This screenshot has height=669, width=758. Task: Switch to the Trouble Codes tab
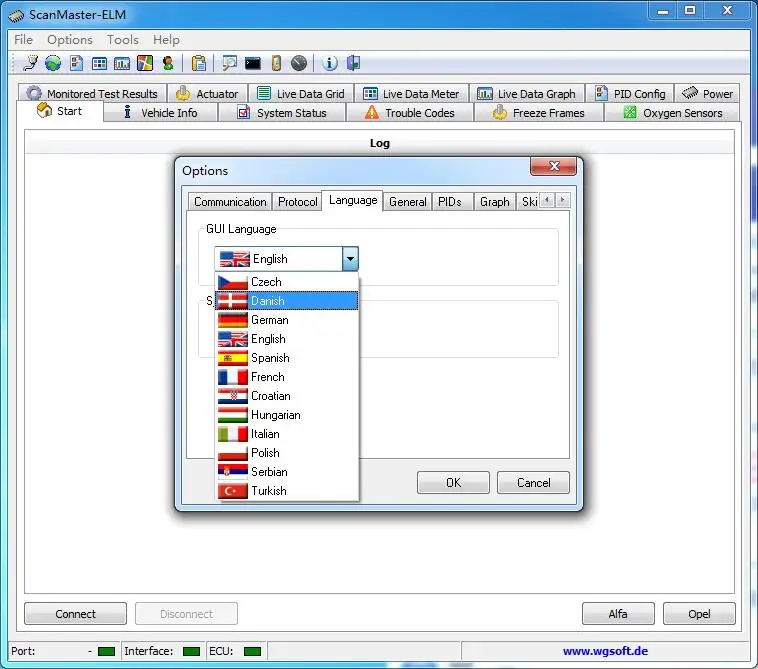[x=410, y=113]
